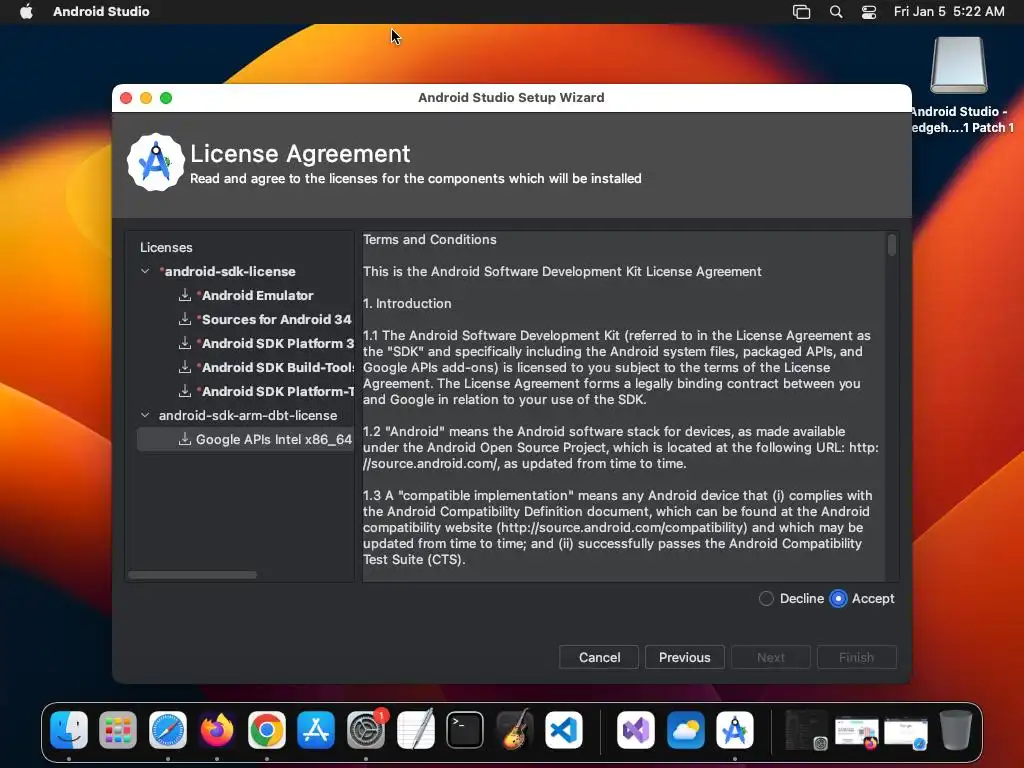
Task: Select the Android SDK Platform-T entry
Action: click(246, 391)
